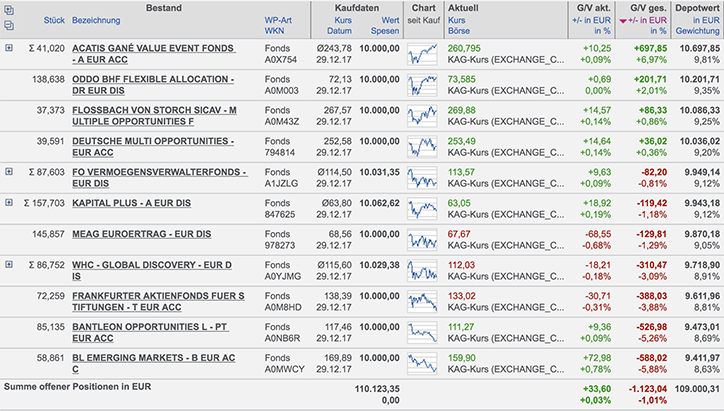Sort by Spesen column header
Viewport: 724px width, 411px height.
click(x=385, y=31)
